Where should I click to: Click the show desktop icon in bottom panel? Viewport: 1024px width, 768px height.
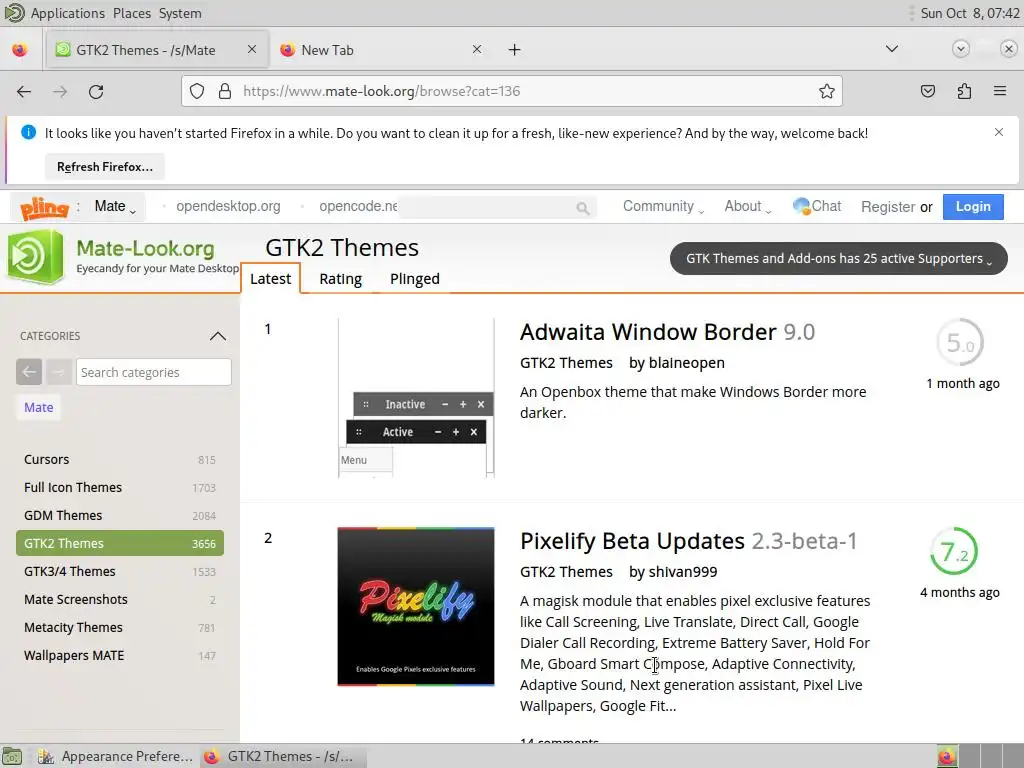tap(12, 756)
